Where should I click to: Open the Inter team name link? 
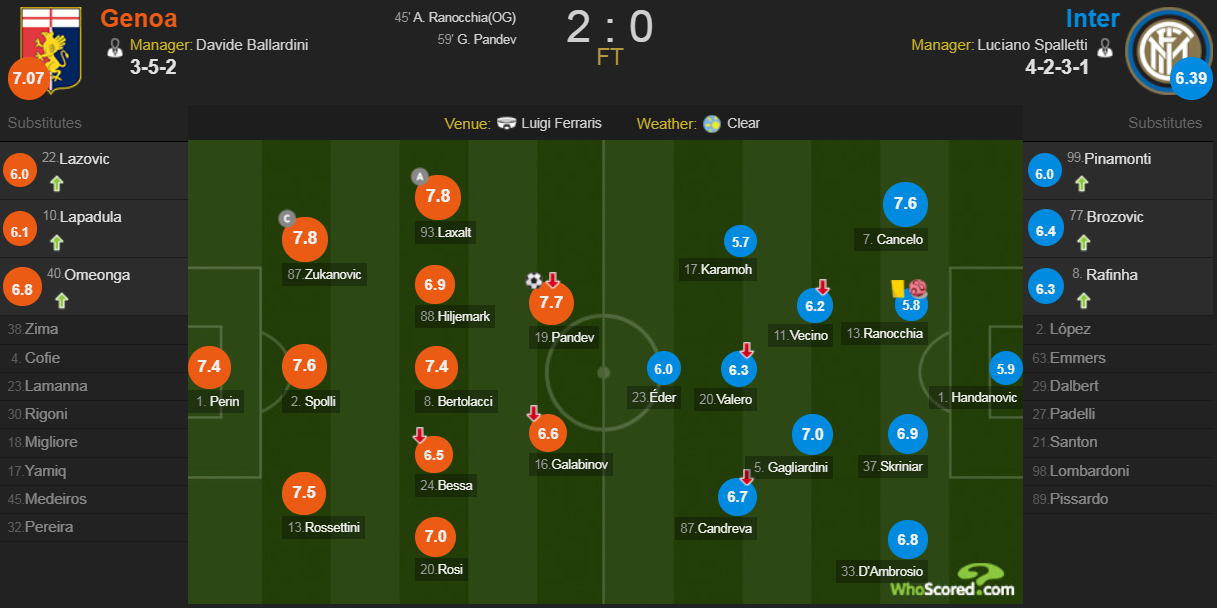1092,18
